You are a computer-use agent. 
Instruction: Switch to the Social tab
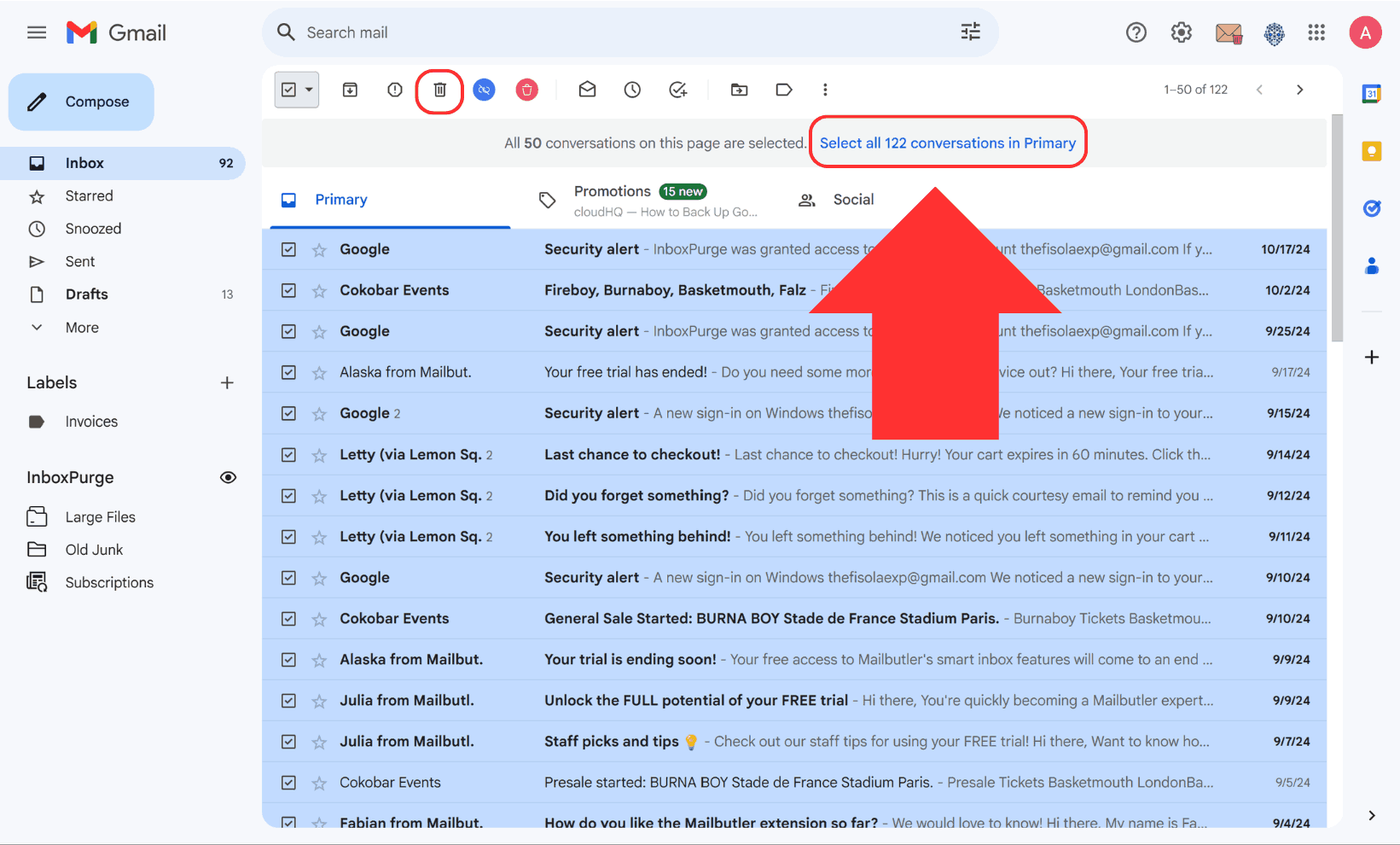point(852,200)
